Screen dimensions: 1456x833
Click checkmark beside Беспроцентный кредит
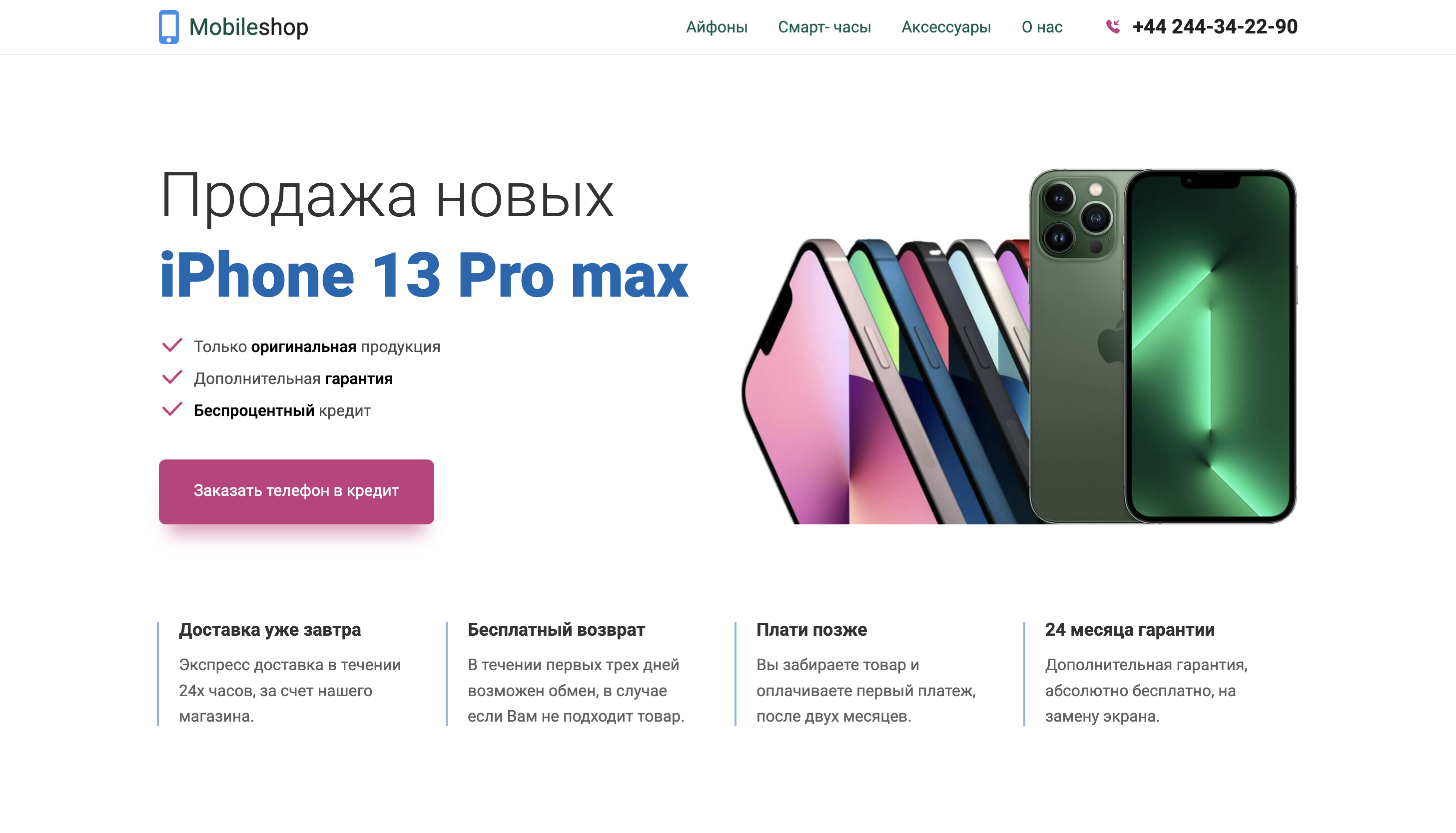click(172, 410)
